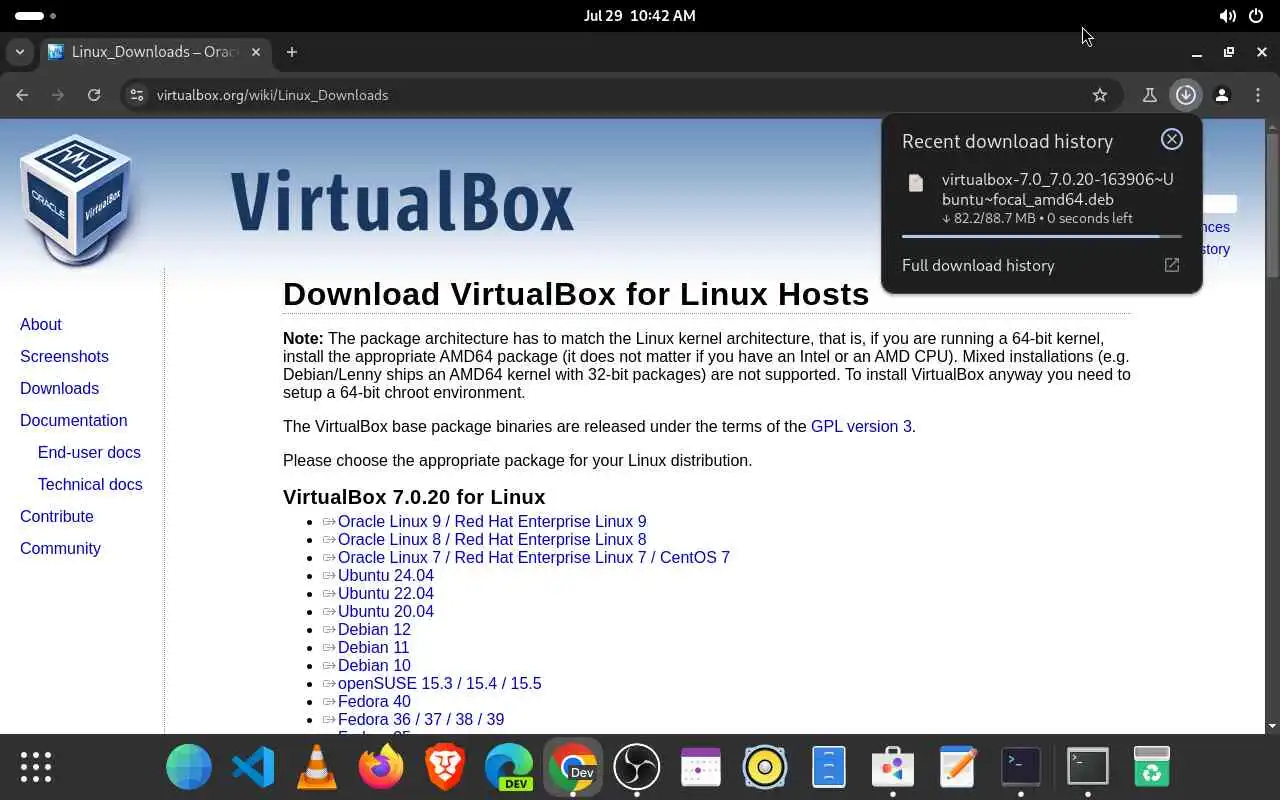Reload the page with the refresh icon
Viewport: 1280px width, 800px height.
coord(94,95)
